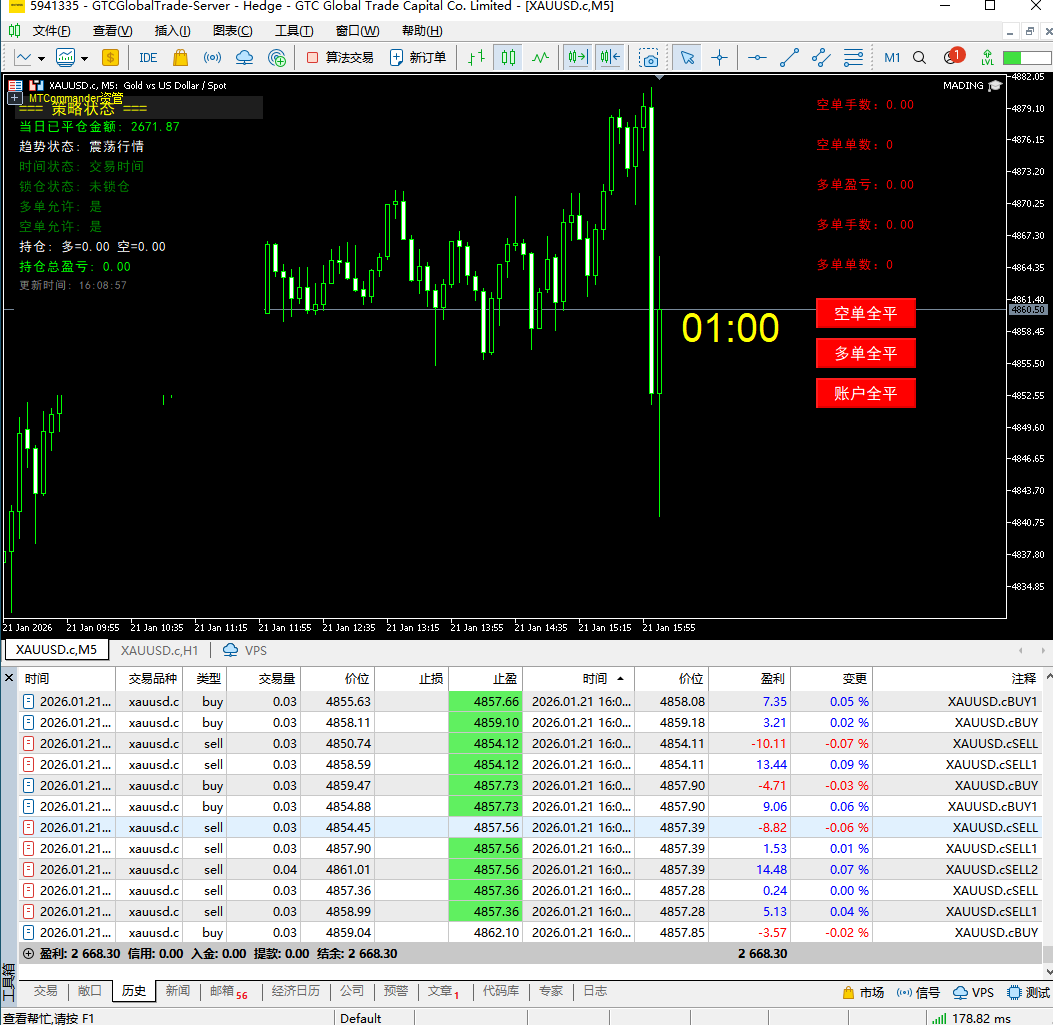The height and width of the screenshot is (1025, 1053).
Task: Open the search magnifier icon
Action: click(920, 58)
